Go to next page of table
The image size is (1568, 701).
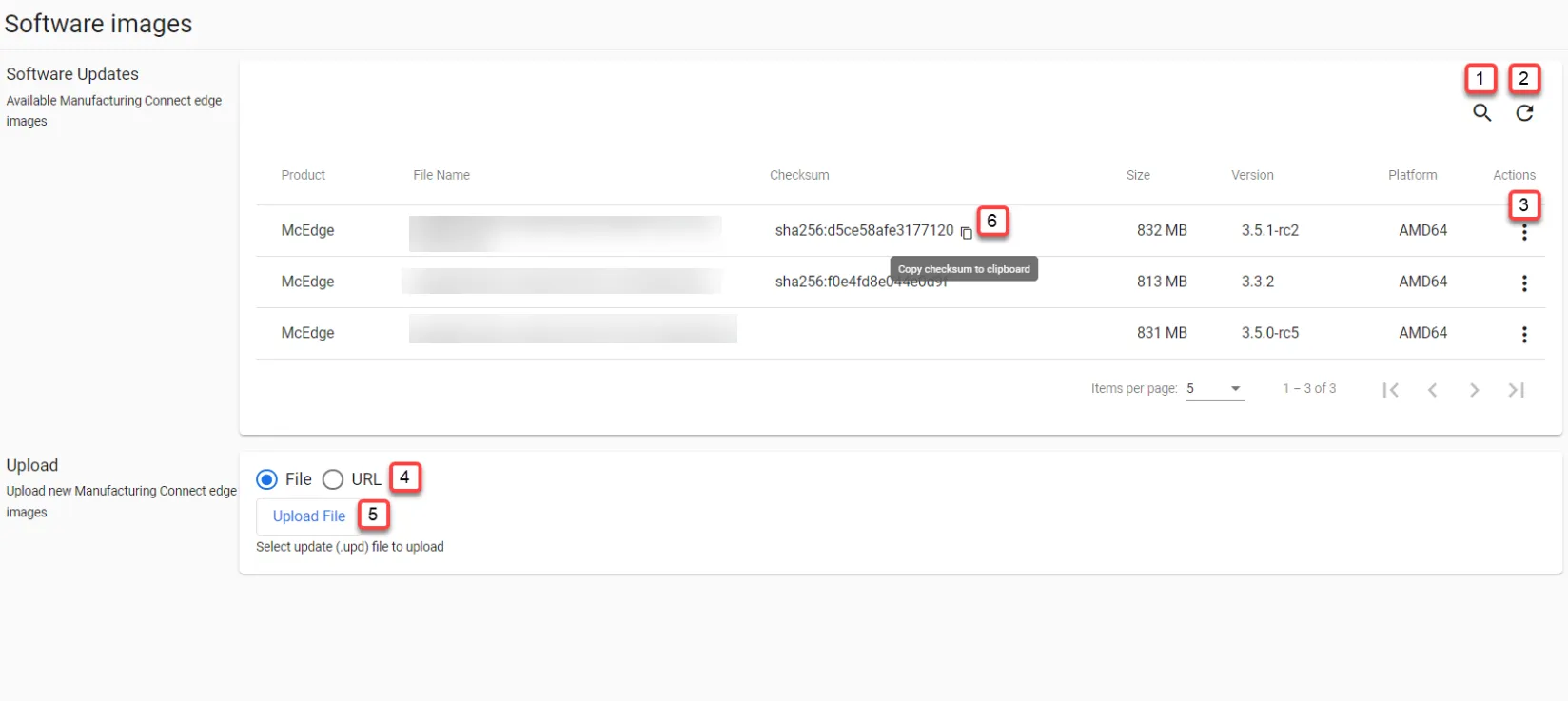pos(1474,390)
